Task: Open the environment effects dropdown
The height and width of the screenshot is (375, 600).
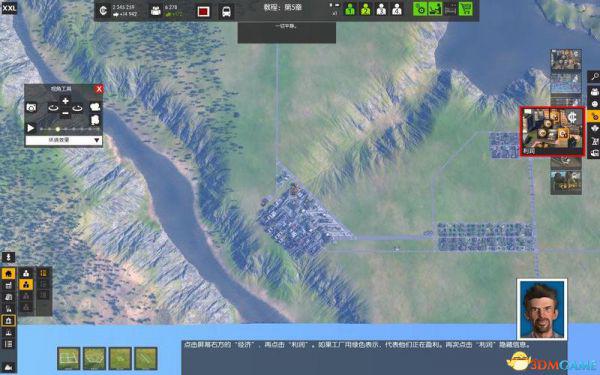Action: coord(64,140)
